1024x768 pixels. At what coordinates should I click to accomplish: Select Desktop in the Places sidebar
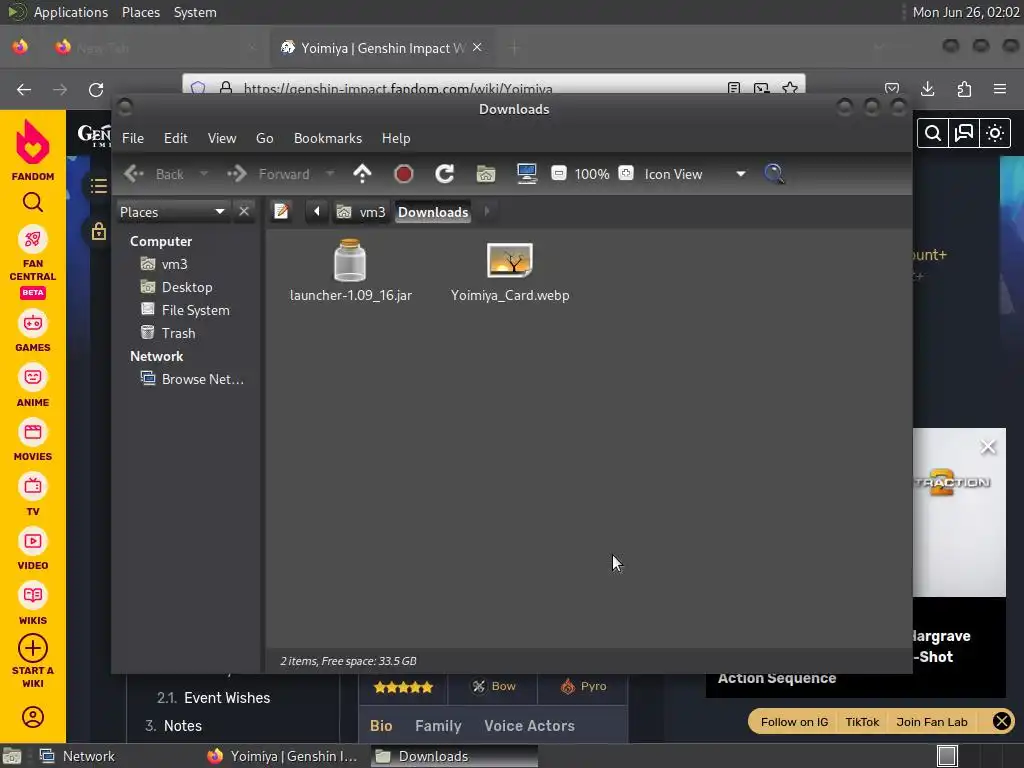point(176,287)
